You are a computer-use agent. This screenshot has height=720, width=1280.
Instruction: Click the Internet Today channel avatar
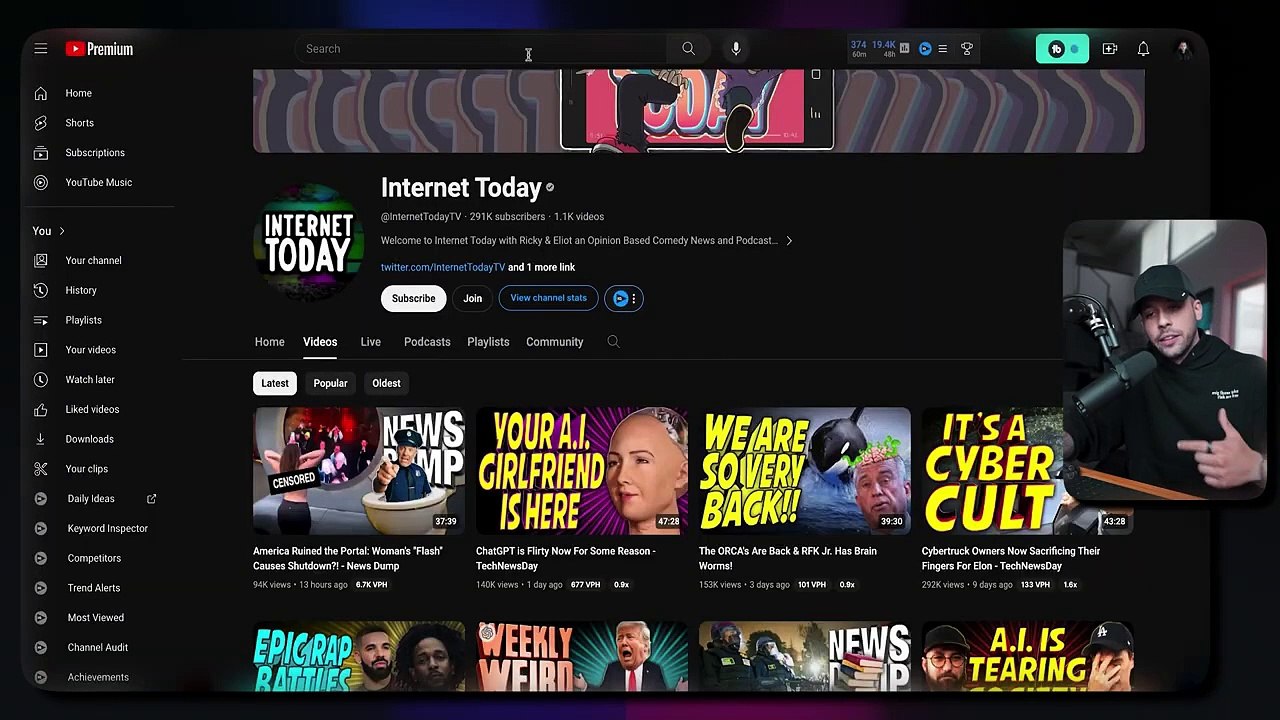pos(309,242)
